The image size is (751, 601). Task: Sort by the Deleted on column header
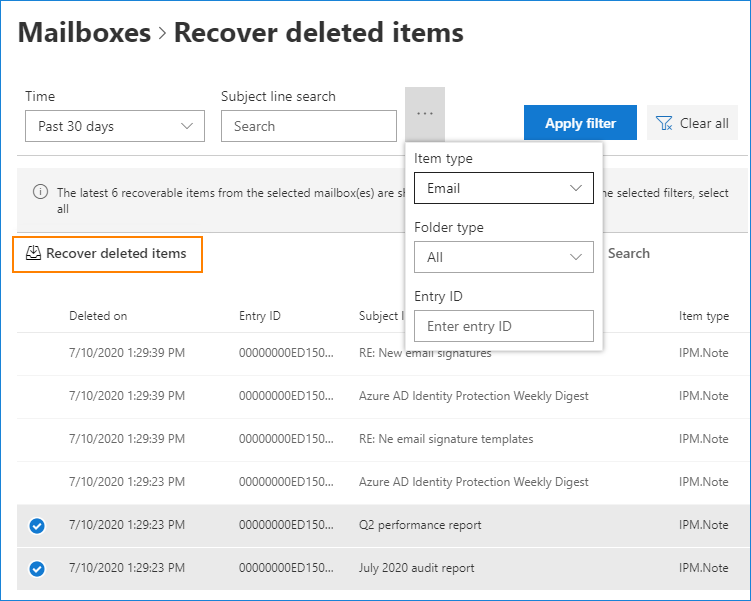point(98,316)
